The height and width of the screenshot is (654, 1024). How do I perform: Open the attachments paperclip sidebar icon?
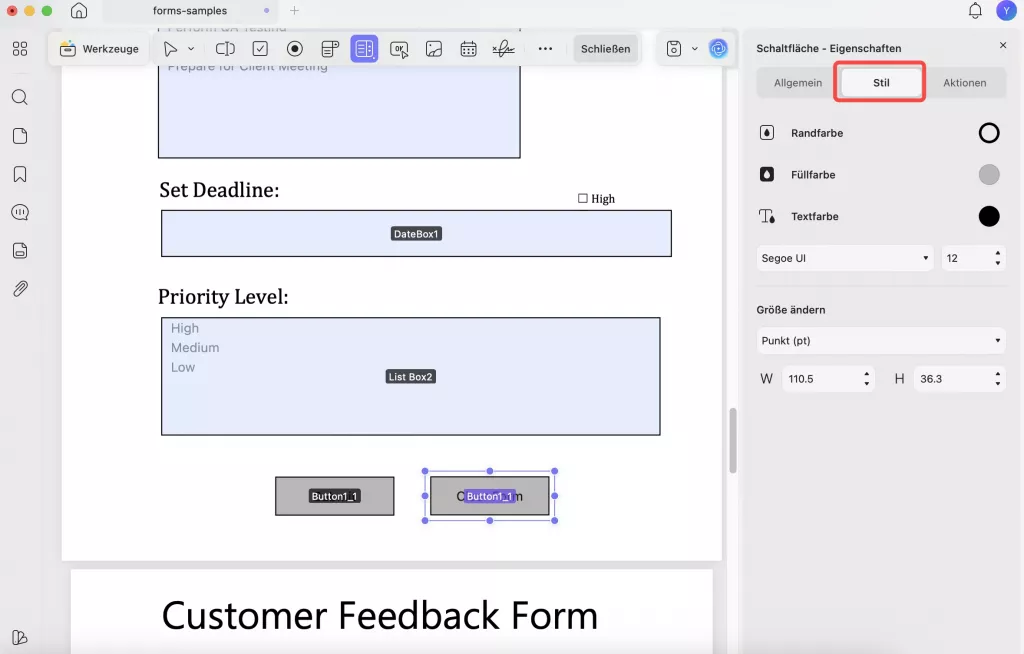pos(20,289)
